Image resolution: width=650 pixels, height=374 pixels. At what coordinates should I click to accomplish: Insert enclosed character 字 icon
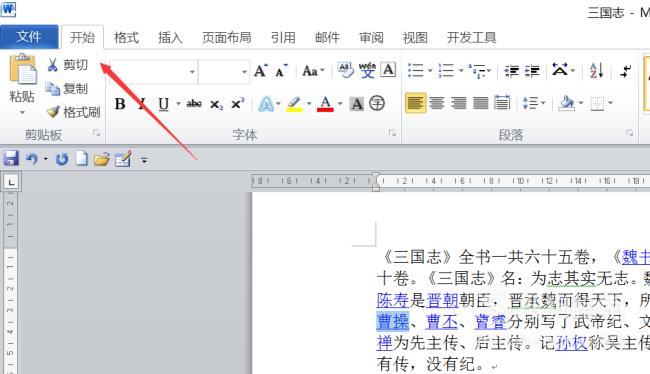click(x=377, y=103)
